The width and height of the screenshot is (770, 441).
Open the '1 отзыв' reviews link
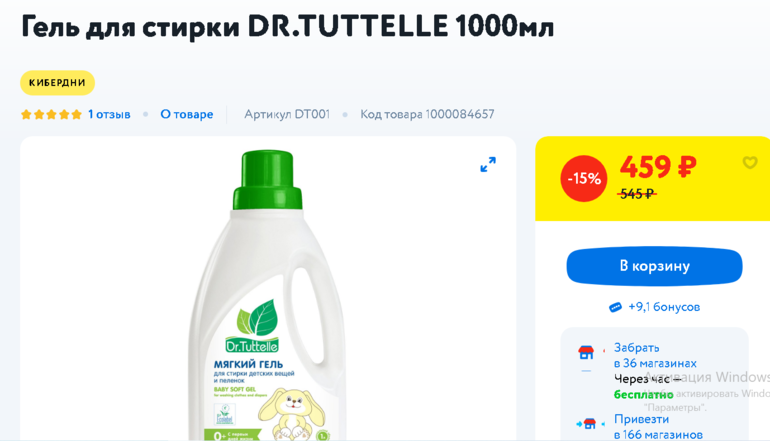click(109, 114)
